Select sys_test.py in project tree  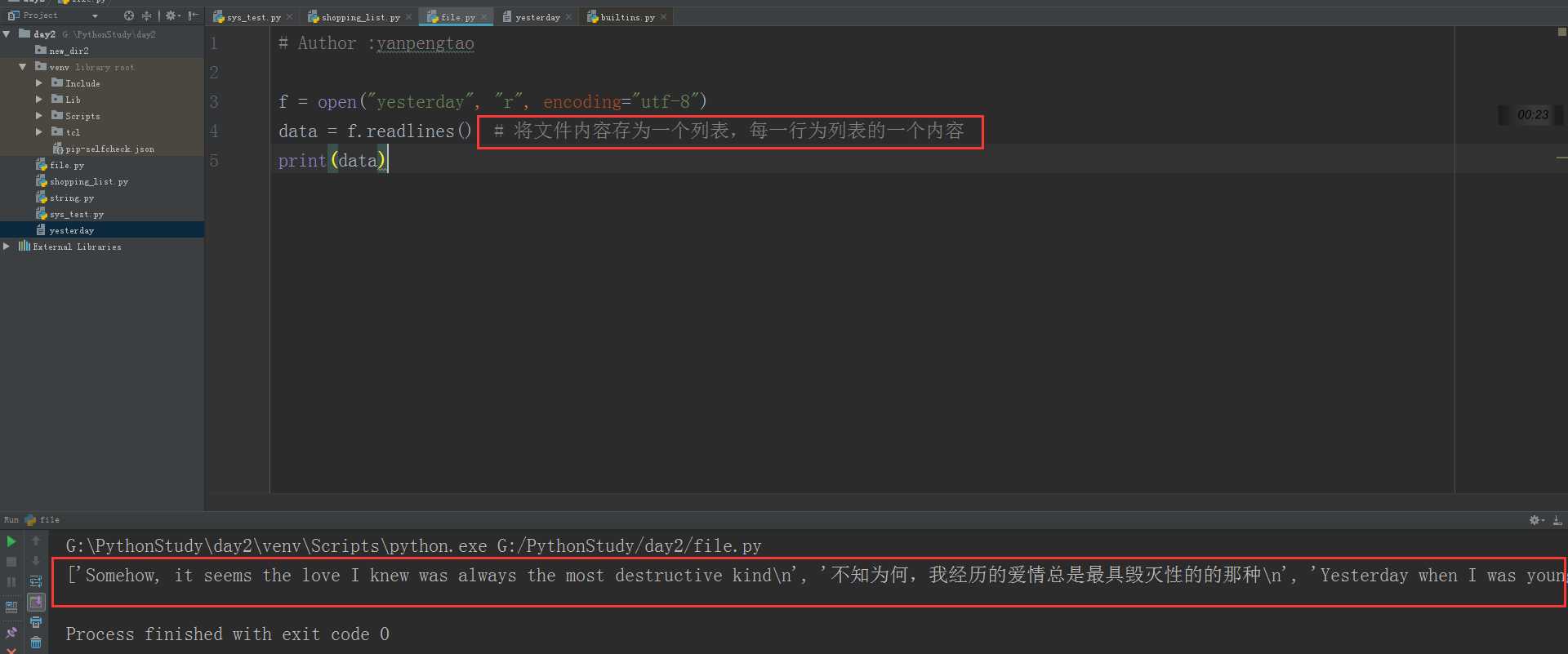point(70,214)
